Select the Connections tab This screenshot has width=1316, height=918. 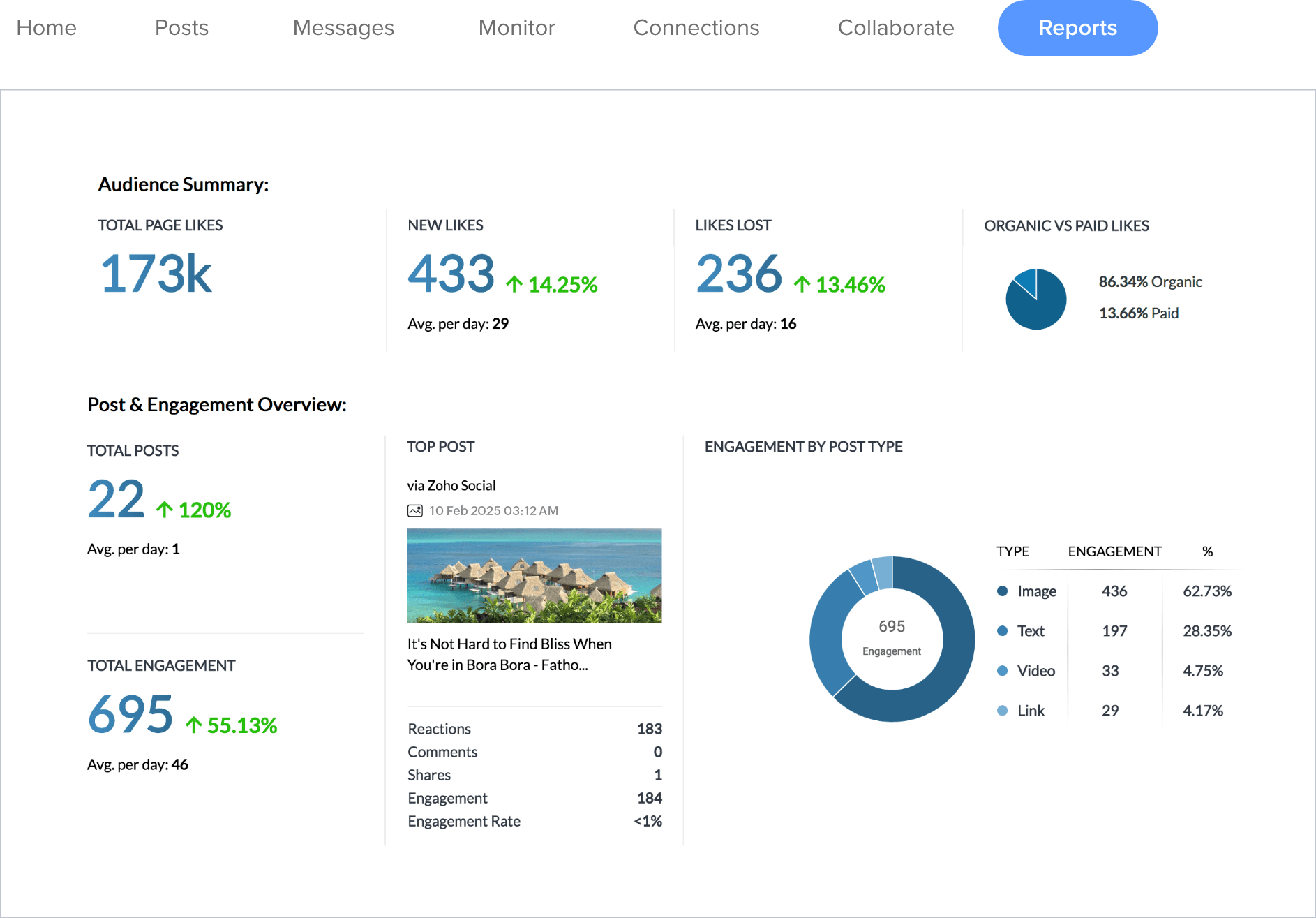click(x=696, y=28)
